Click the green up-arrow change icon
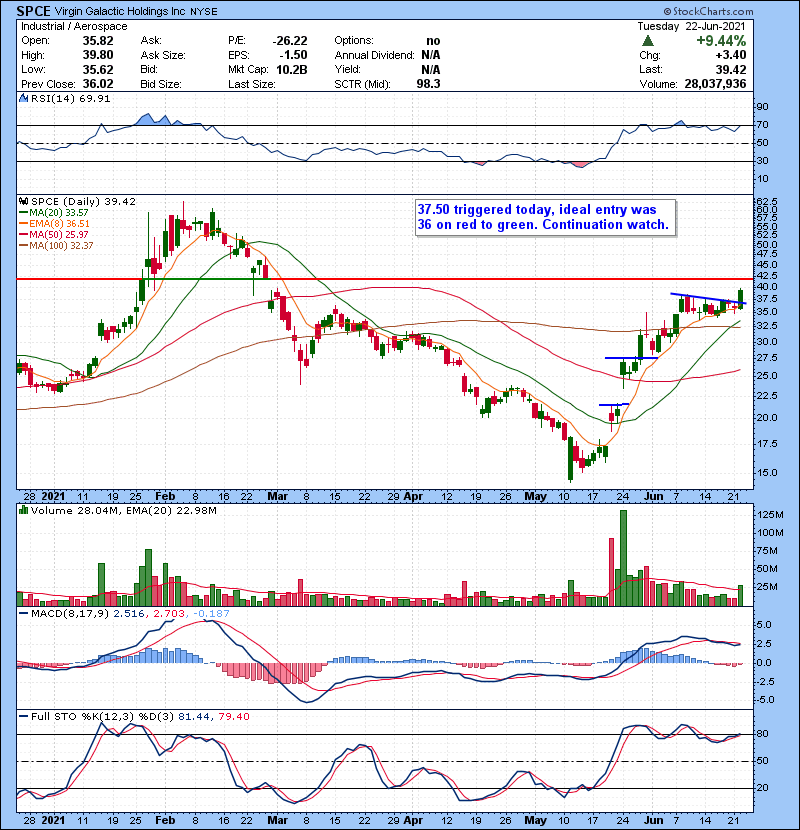Image resolution: width=800 pixels, height=830 pixels. [x=648, y=41]
